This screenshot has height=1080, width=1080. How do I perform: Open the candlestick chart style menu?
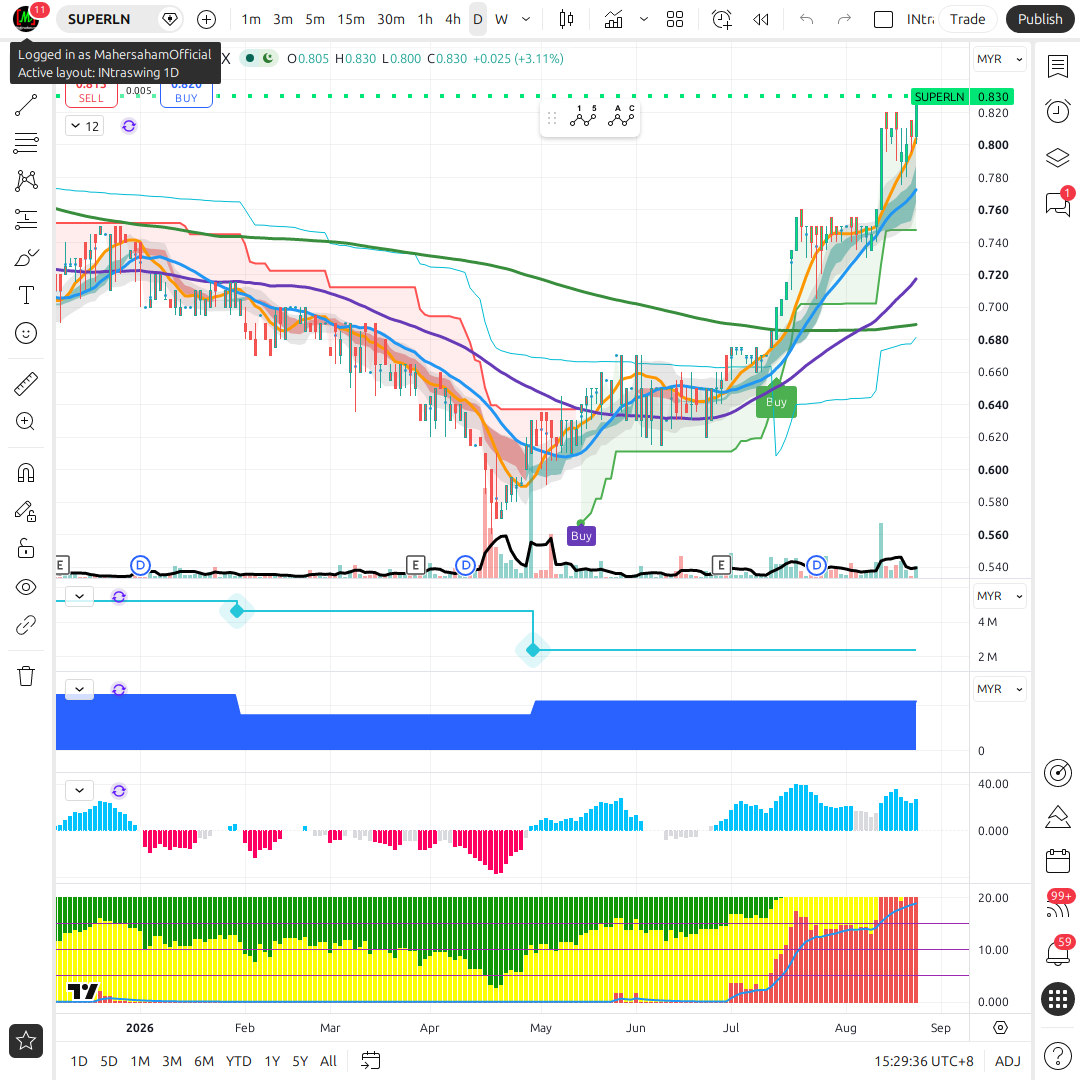566,19
